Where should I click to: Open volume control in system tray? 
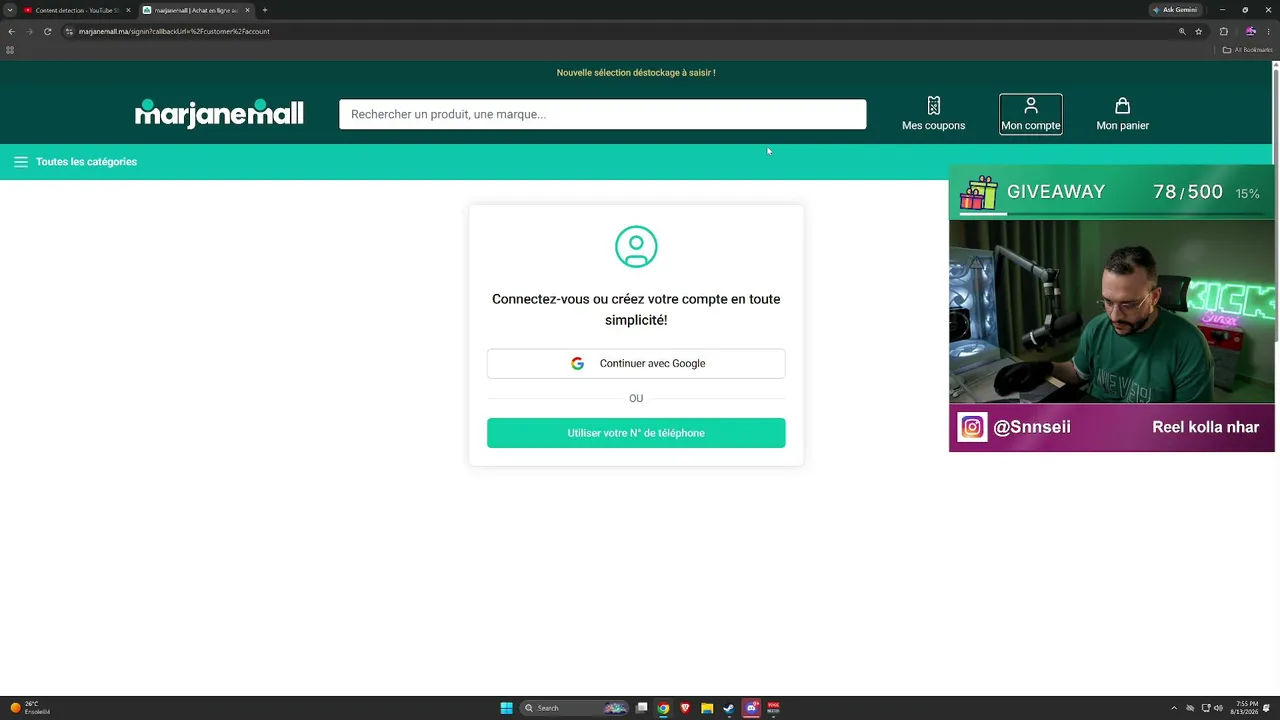pos(1218,708)
